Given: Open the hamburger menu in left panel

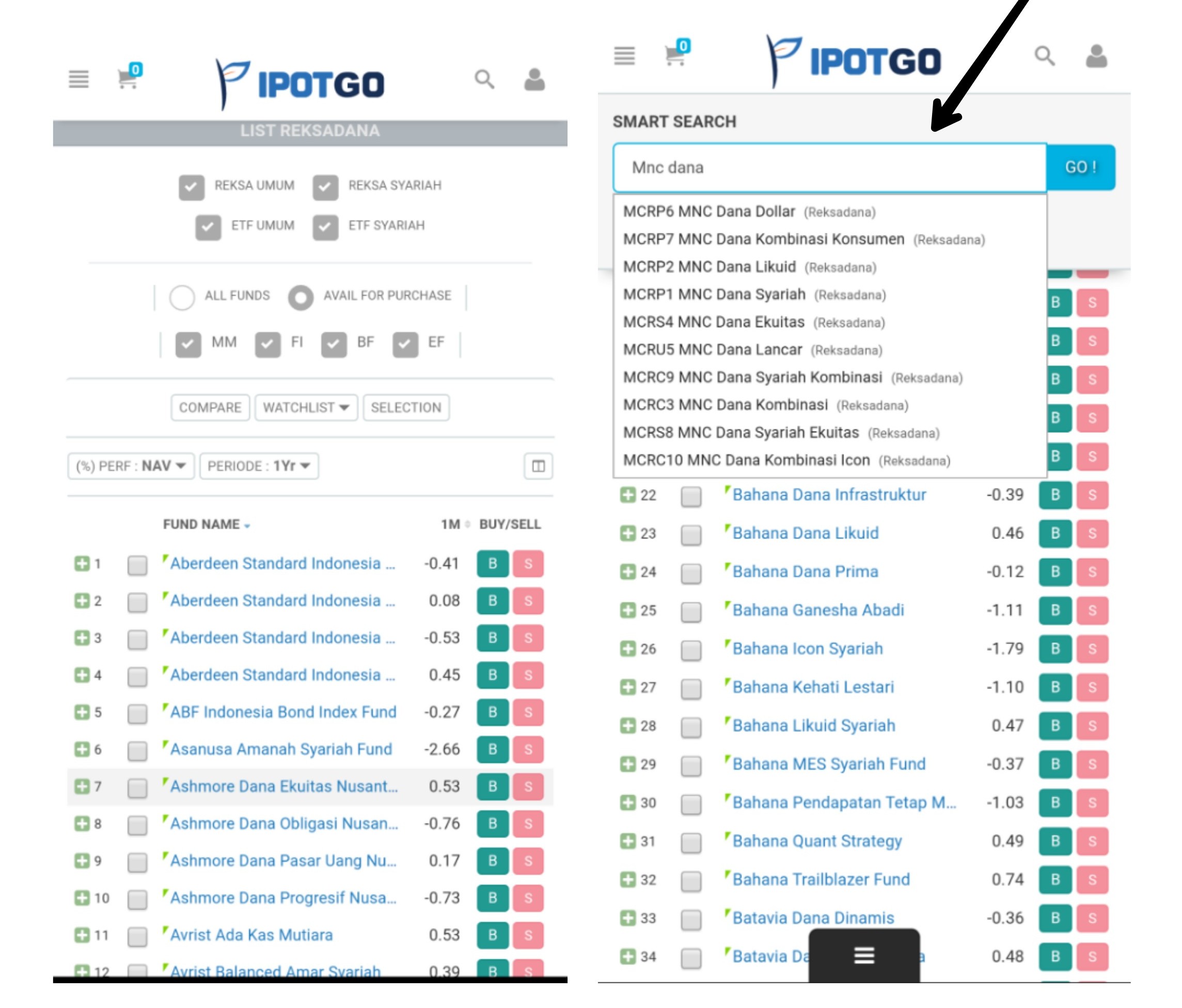Looking at the screenshot, I should click(x=78, y=80).
